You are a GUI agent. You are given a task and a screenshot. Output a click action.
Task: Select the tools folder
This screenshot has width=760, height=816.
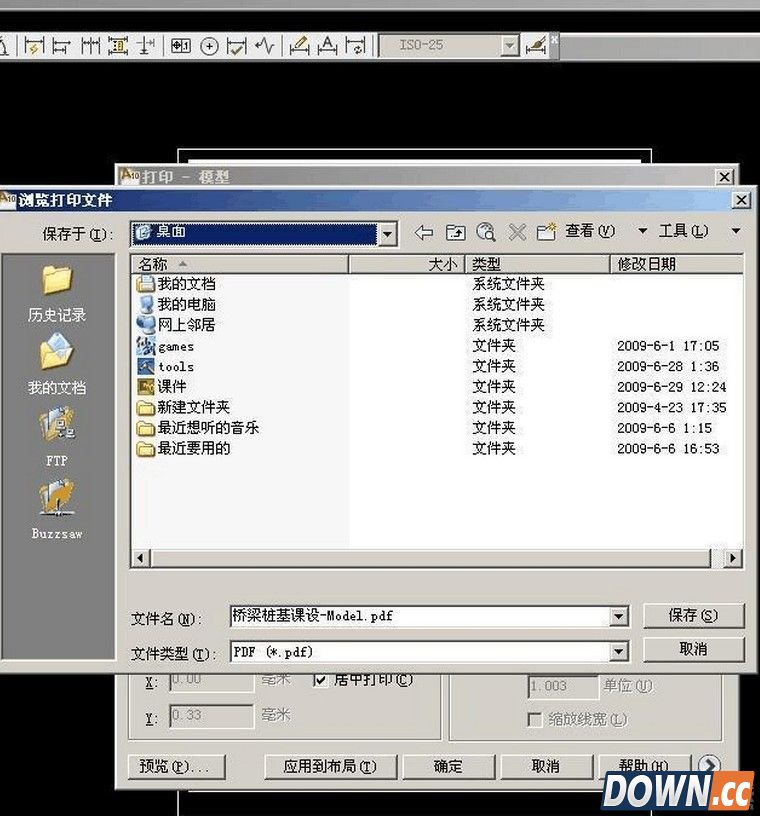pyautogui.click(x=166, y=366)
